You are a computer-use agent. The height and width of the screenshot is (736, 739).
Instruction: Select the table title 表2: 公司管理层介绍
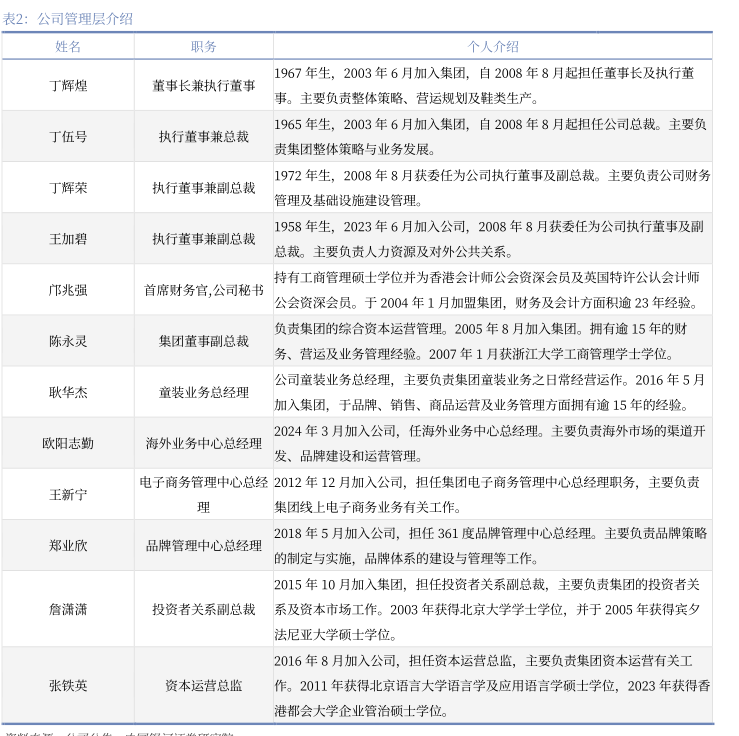(67, 18)
